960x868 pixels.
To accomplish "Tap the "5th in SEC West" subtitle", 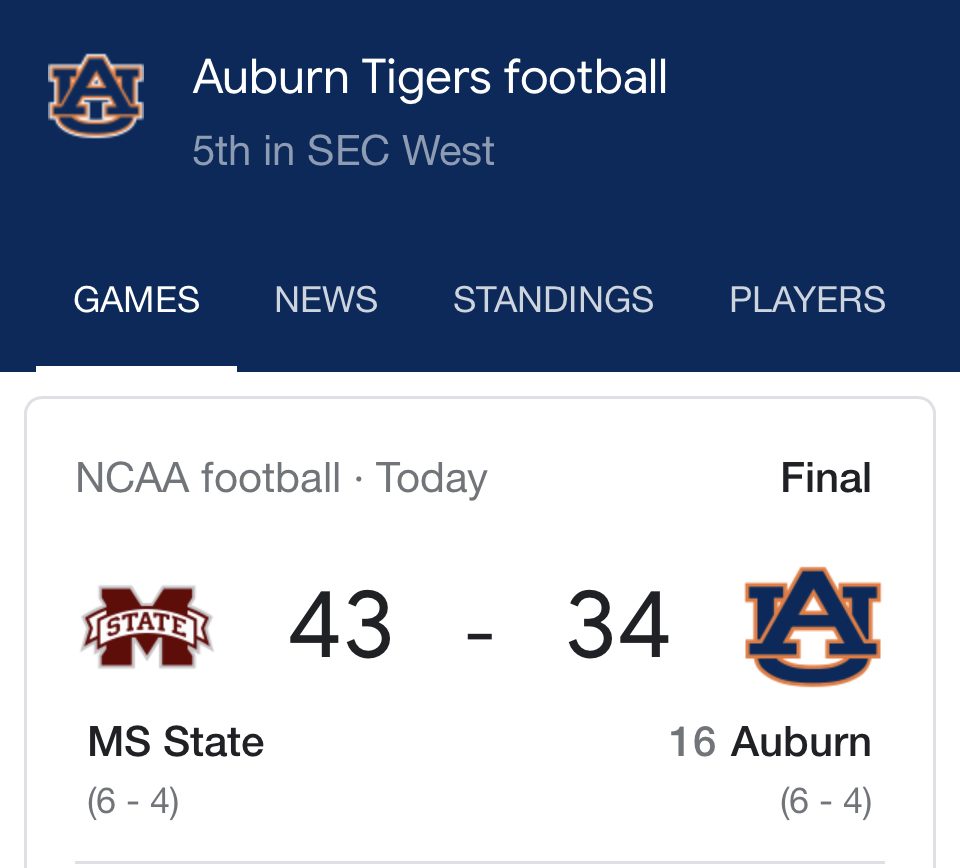I will pyautogui.click(x=343, y=151).
